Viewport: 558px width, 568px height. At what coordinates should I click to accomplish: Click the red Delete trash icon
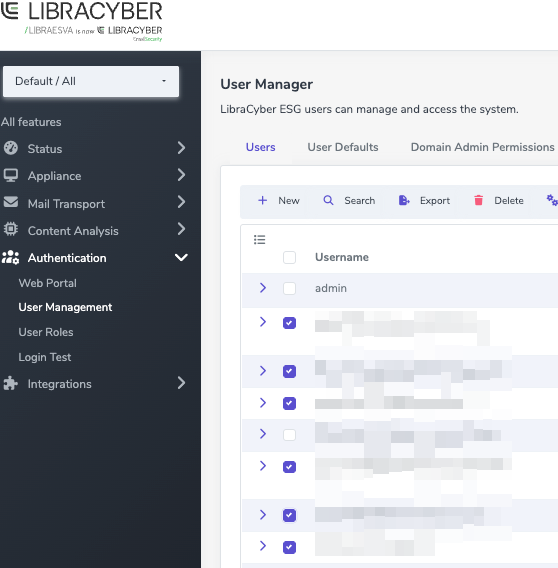point(479,200)
